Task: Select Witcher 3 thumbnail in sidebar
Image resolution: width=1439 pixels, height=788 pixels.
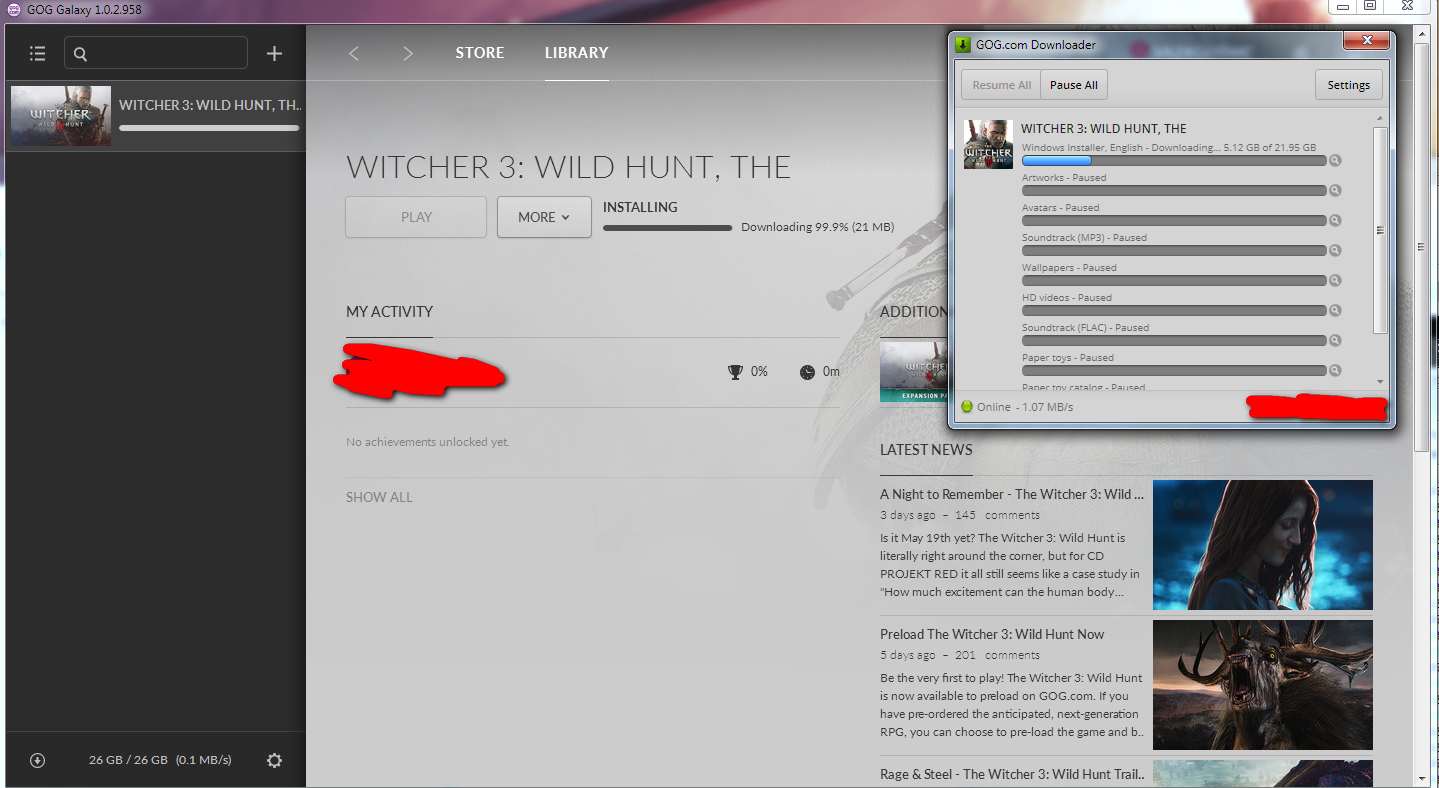Action: point(61,116)
